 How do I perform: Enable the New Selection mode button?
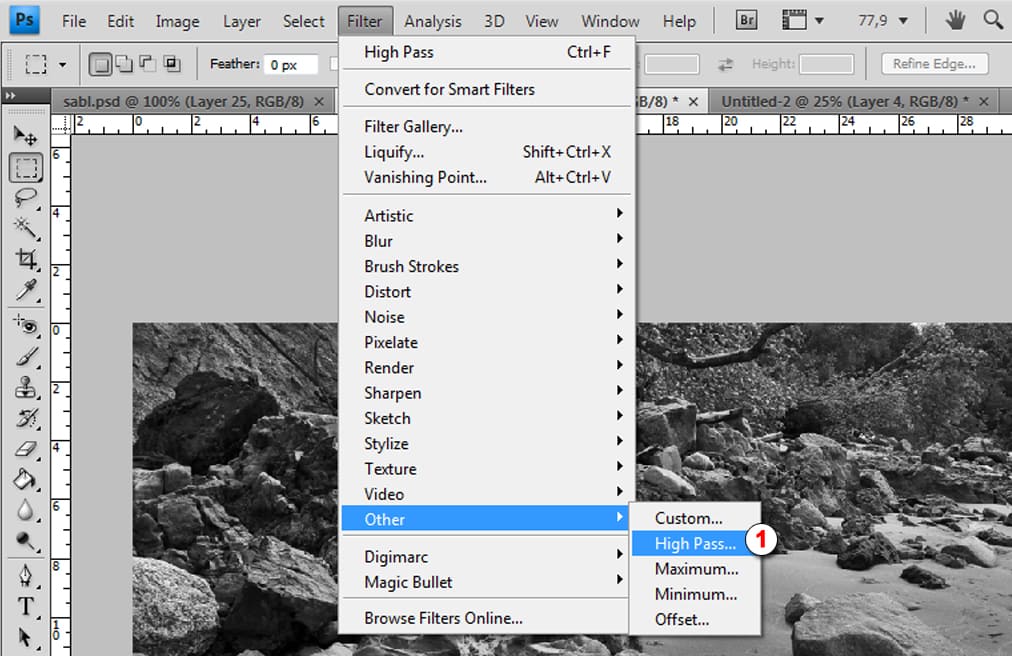coord(100,65)
